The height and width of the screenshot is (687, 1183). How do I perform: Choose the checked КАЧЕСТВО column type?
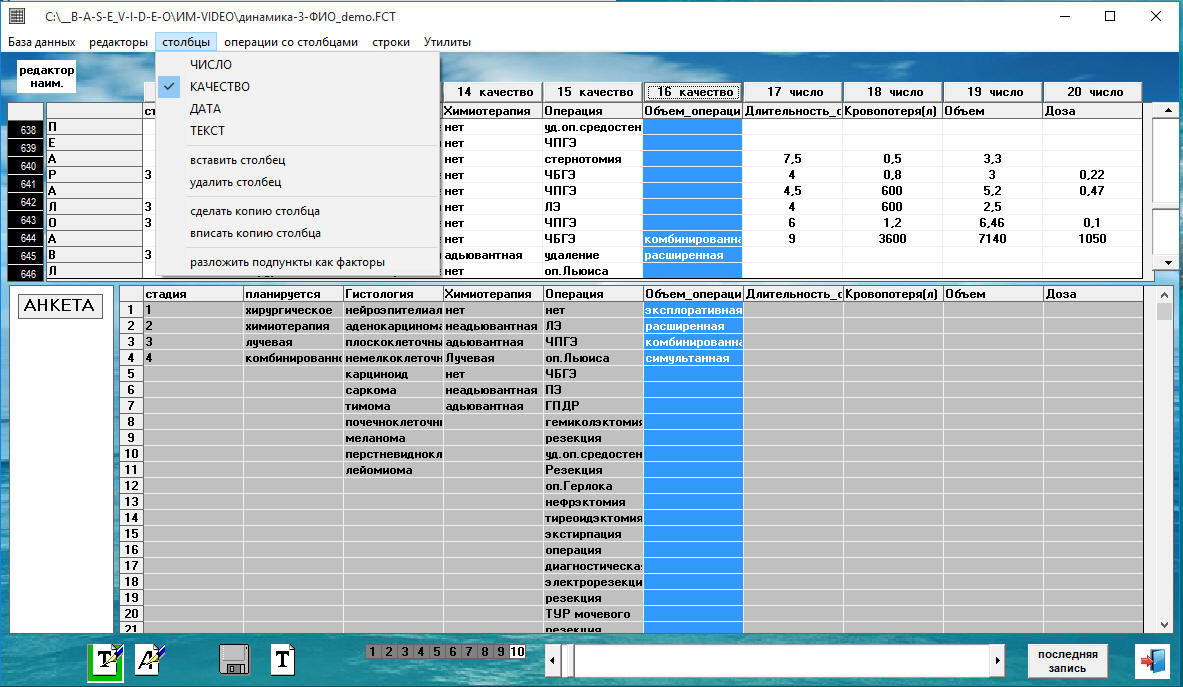click(x=220, y=87)
